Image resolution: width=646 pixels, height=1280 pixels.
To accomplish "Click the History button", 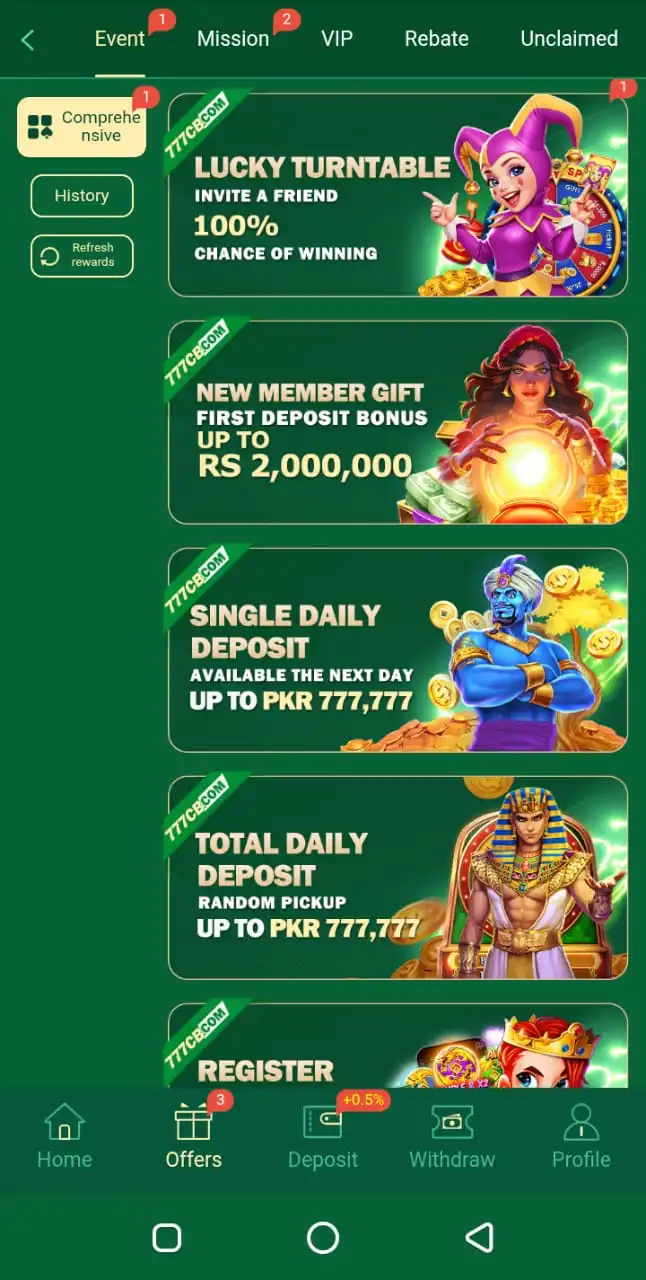I will 82,196.
